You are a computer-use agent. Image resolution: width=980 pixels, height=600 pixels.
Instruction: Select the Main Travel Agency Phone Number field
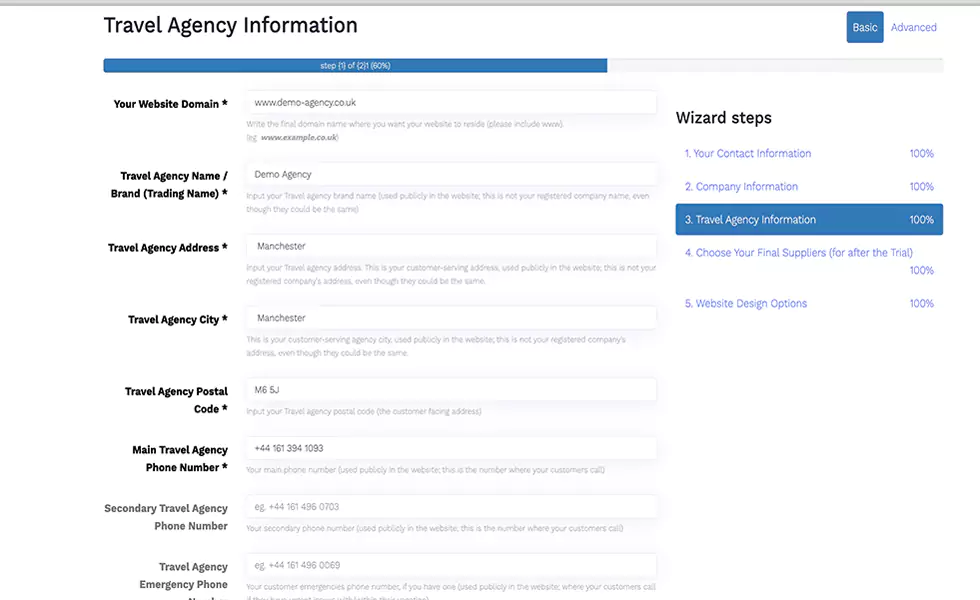pyautogui.click(x=450, y=449)
